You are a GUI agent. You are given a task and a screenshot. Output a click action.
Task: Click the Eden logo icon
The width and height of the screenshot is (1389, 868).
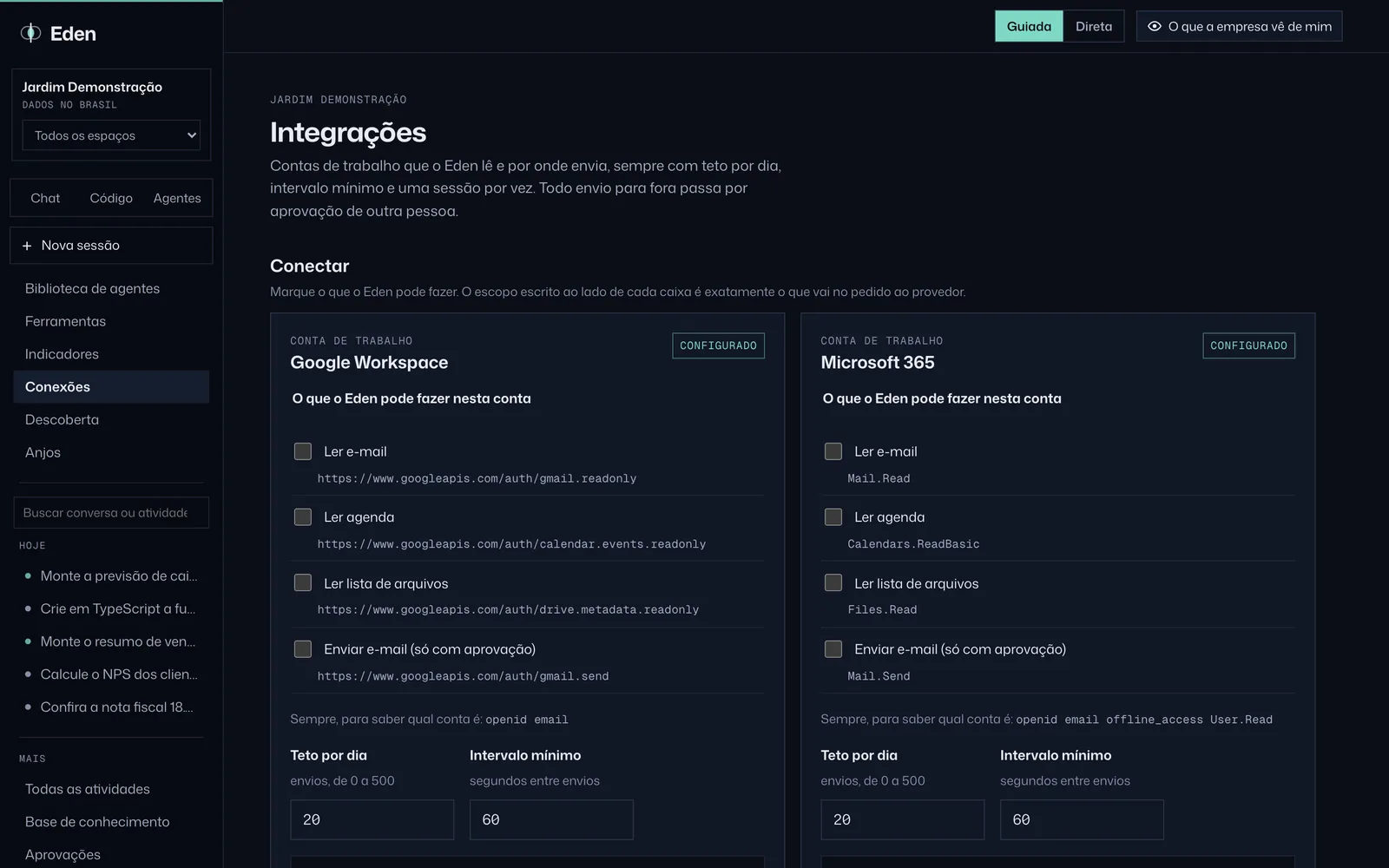[31, 33]
